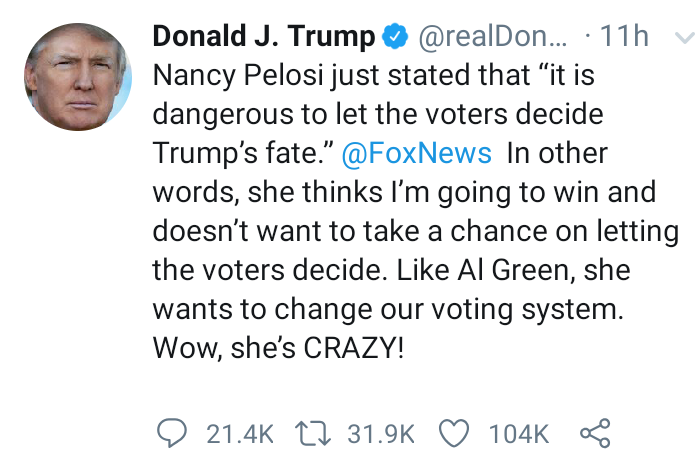Image resolution: width=696 pixels, height=462 pixels.
Task: Like the tweet with the heart icon
Action: point(454,433)
